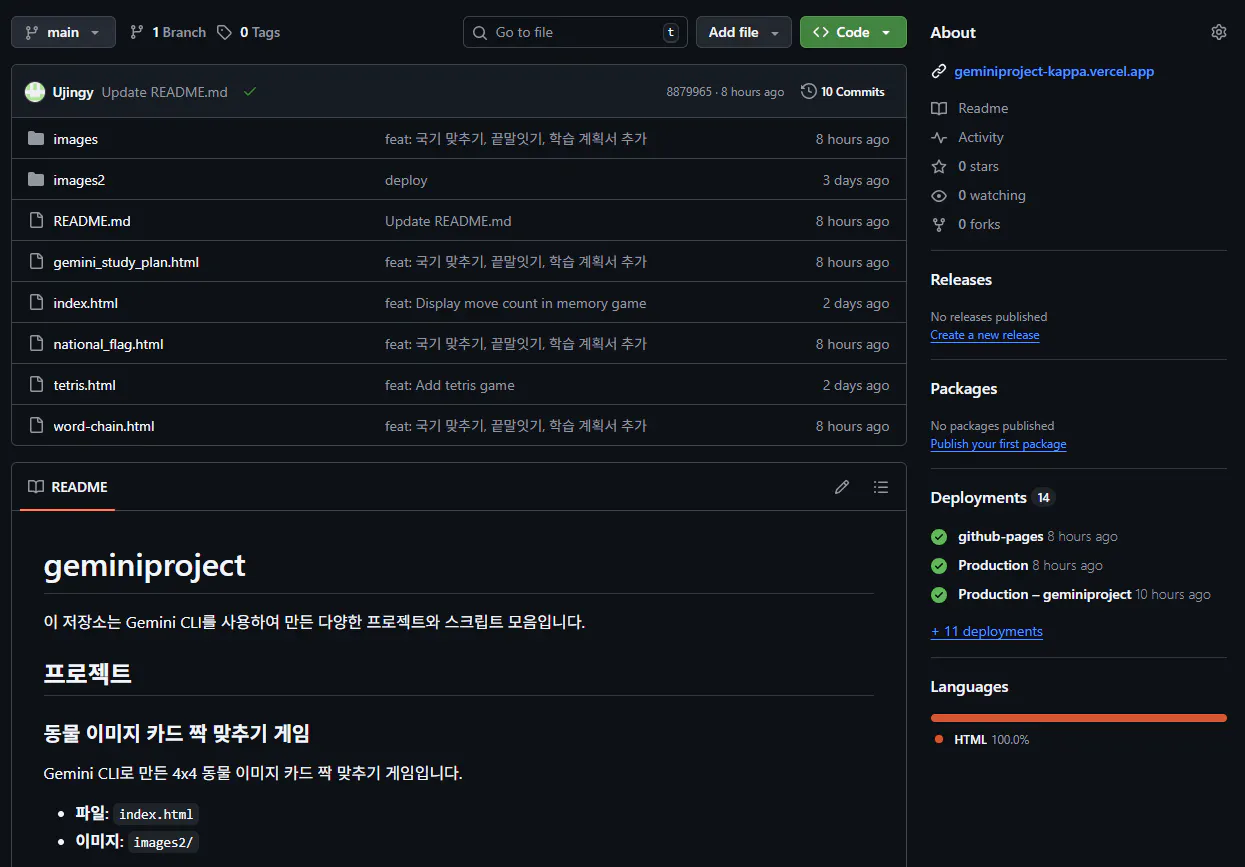Image resolution: width=1245 pixels, height=867 pixels.
Task: Open the index.html file row
Action: (459, 303)
